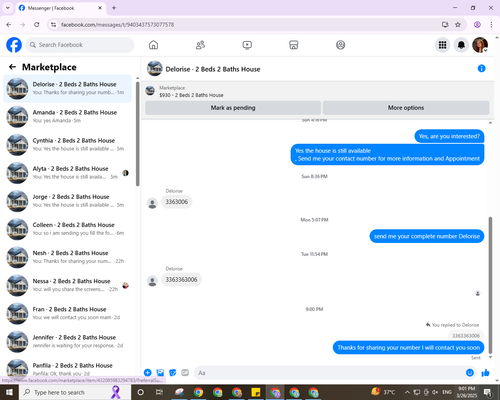Select the Delorise conversation in the list
Screen dimensions: 500x400
[x=67, y=89]
